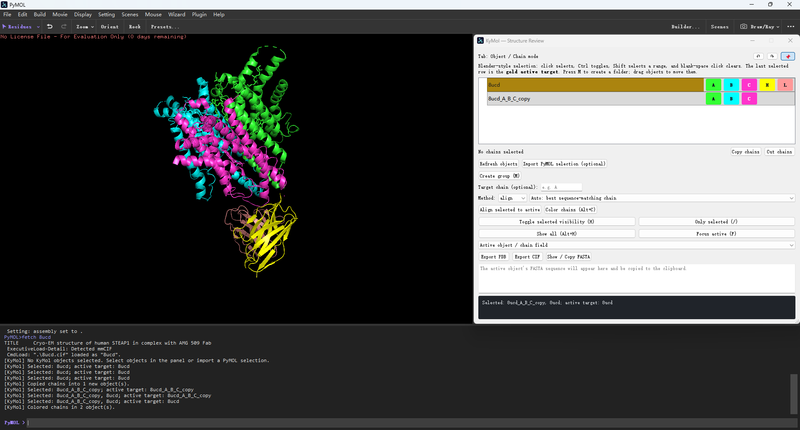Click the Show all (Alt+H) button
This screenshot has width=800, height=430.
pos(557,234)
